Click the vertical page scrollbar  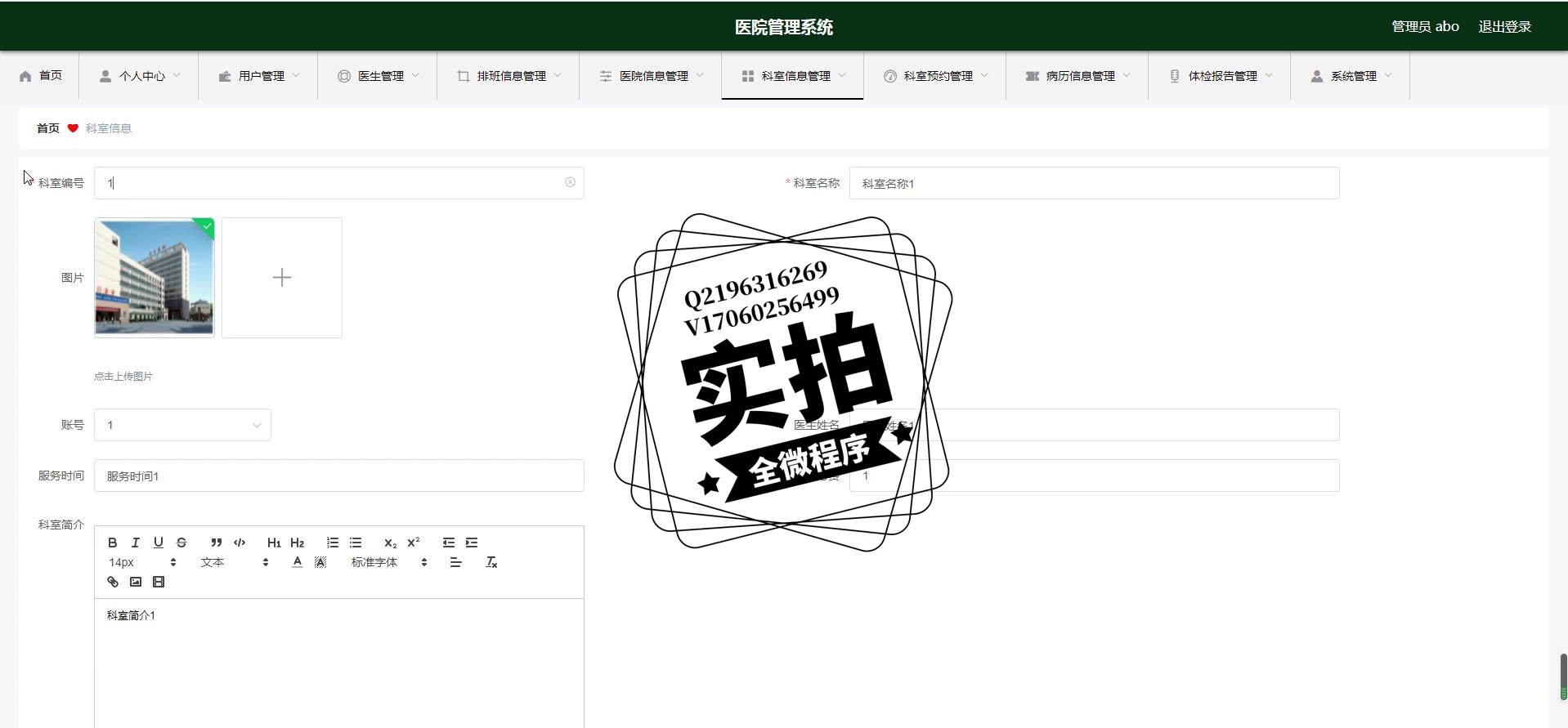(x=1563, y=677)
